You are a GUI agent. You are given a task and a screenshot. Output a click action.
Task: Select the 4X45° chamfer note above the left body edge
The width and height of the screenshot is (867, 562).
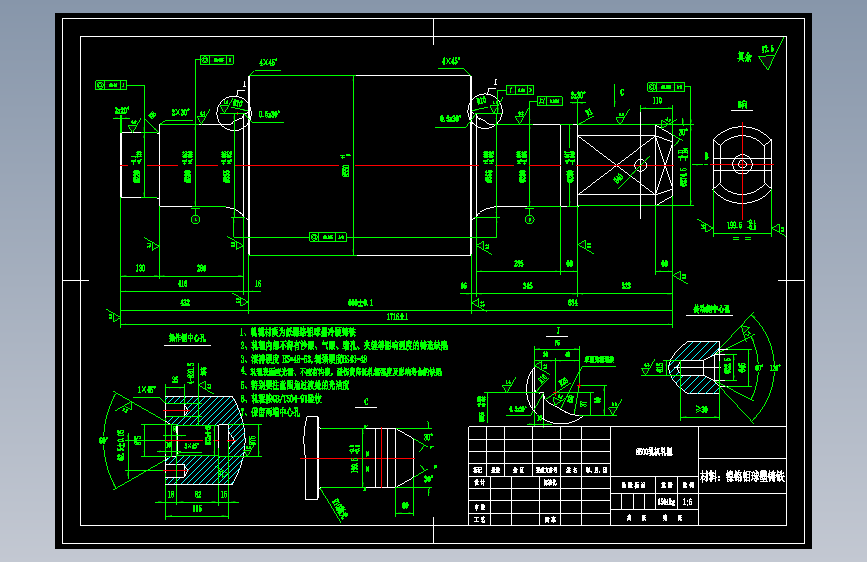point(268,63)
